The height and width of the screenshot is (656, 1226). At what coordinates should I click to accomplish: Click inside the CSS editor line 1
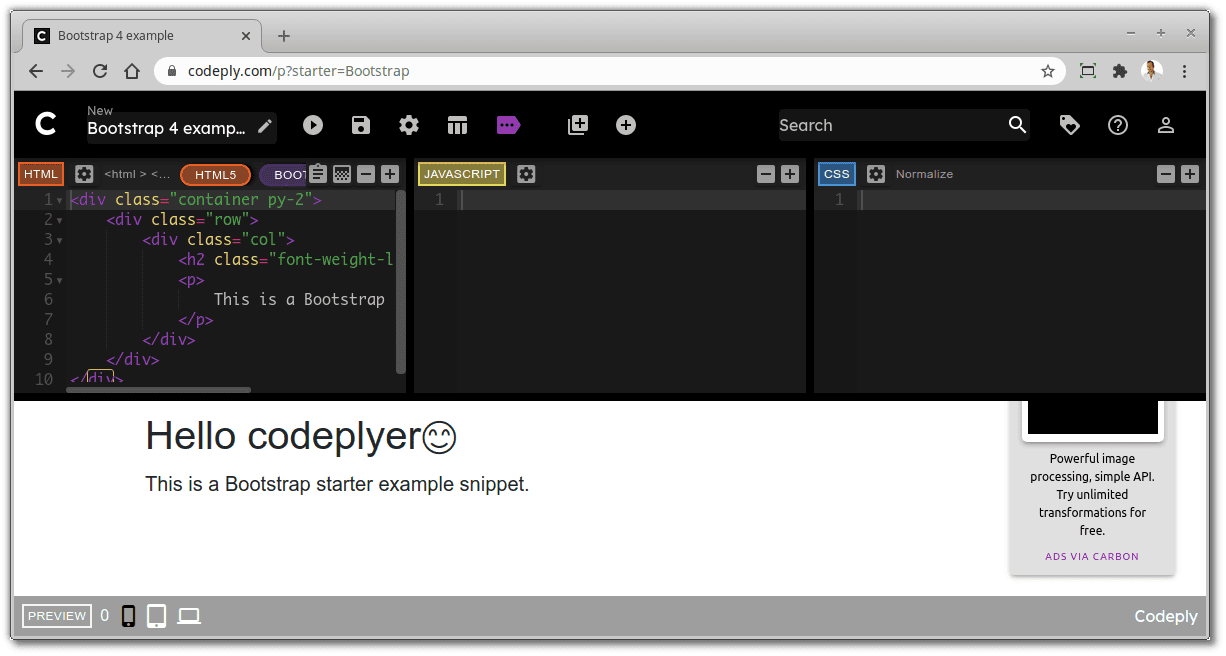(1032, 200)
